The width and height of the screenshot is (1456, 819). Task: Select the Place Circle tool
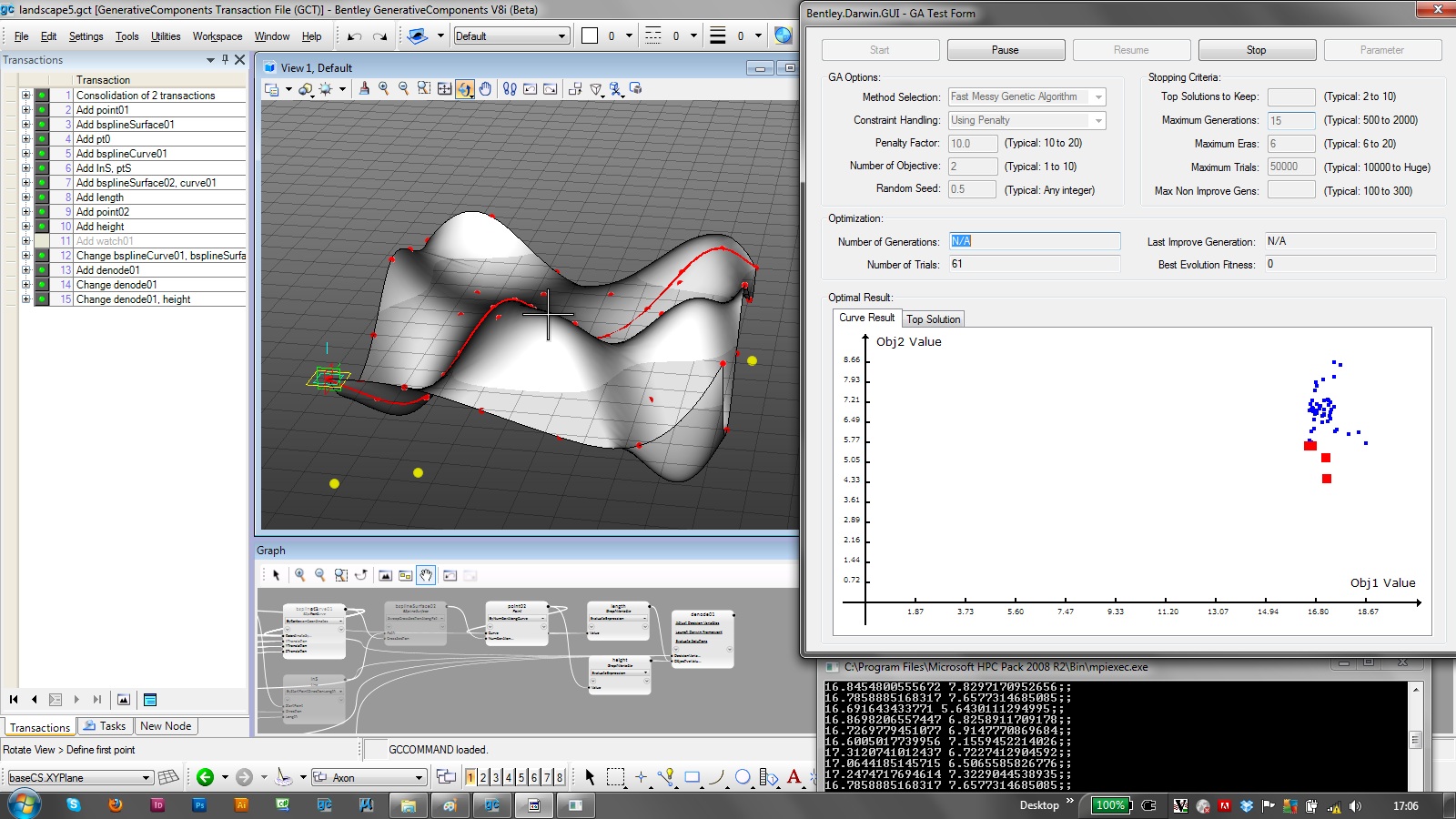click(743, 777)
